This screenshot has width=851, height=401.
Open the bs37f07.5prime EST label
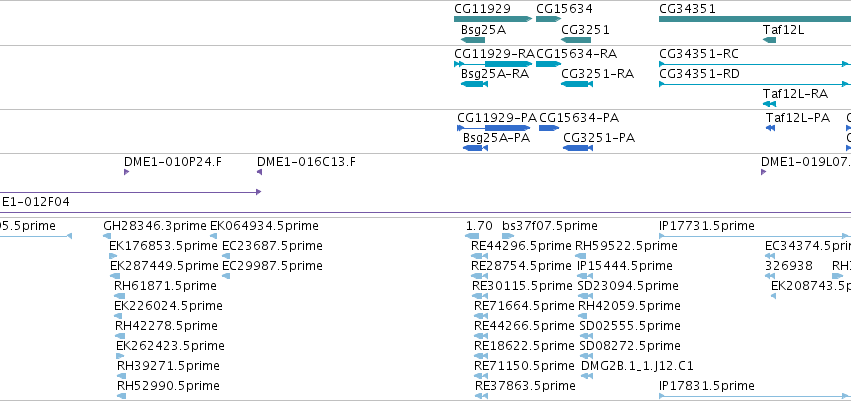point(550,226)
